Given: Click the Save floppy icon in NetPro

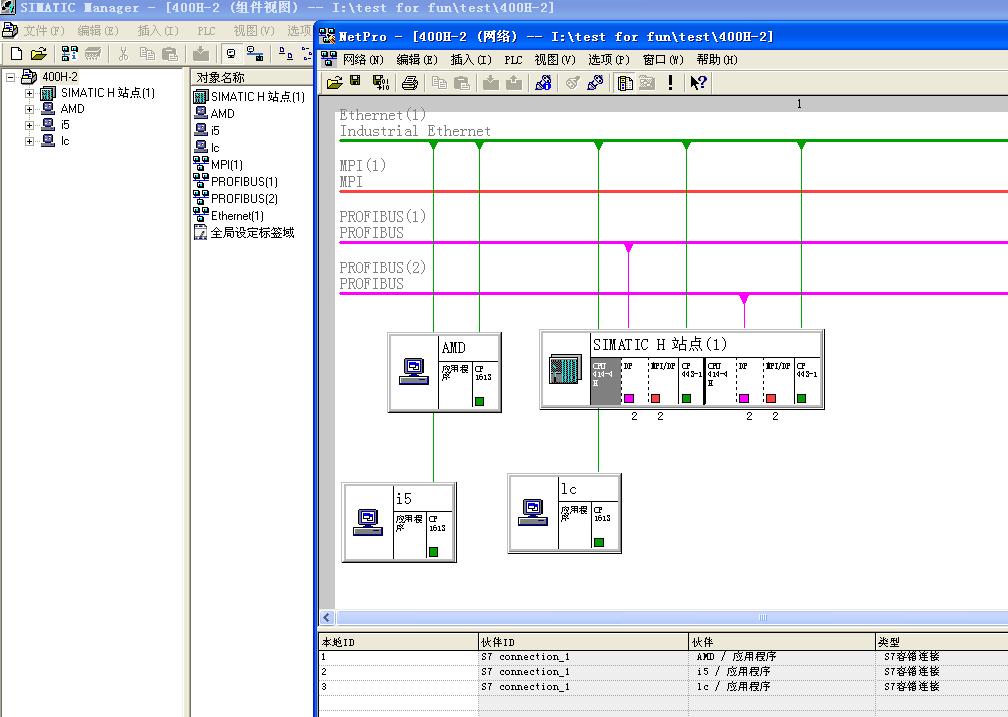Looking at the screenshot, I should click(356, 81).
